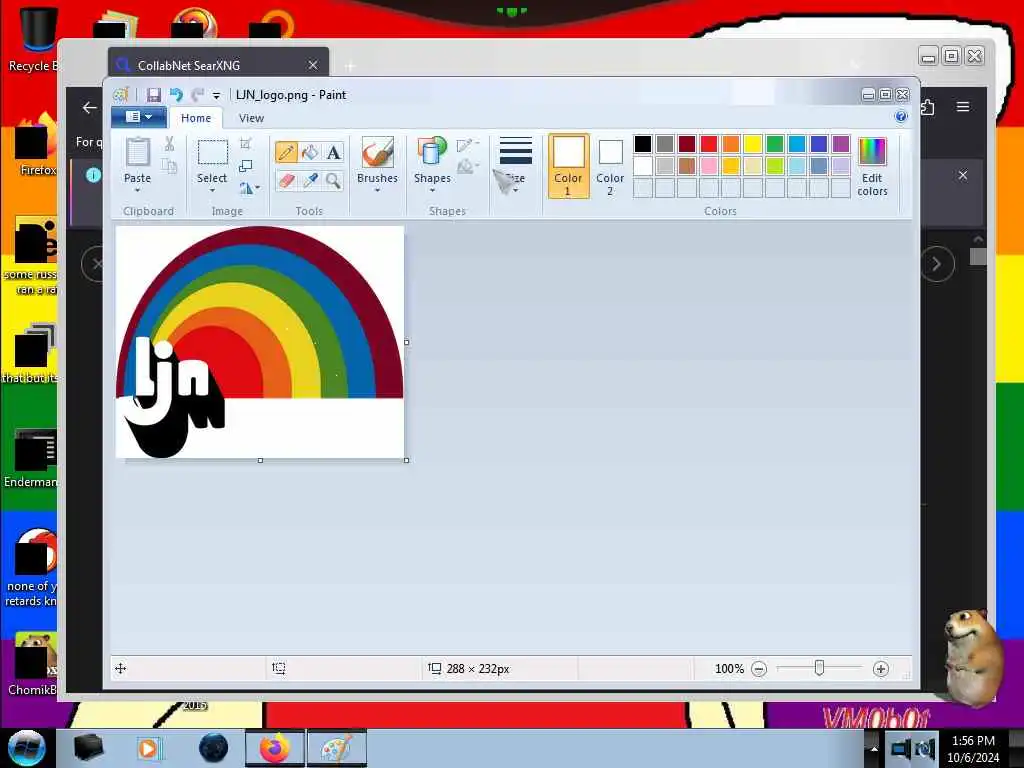
Task: Click the zoom in plus button
Action: pos(880,669)
